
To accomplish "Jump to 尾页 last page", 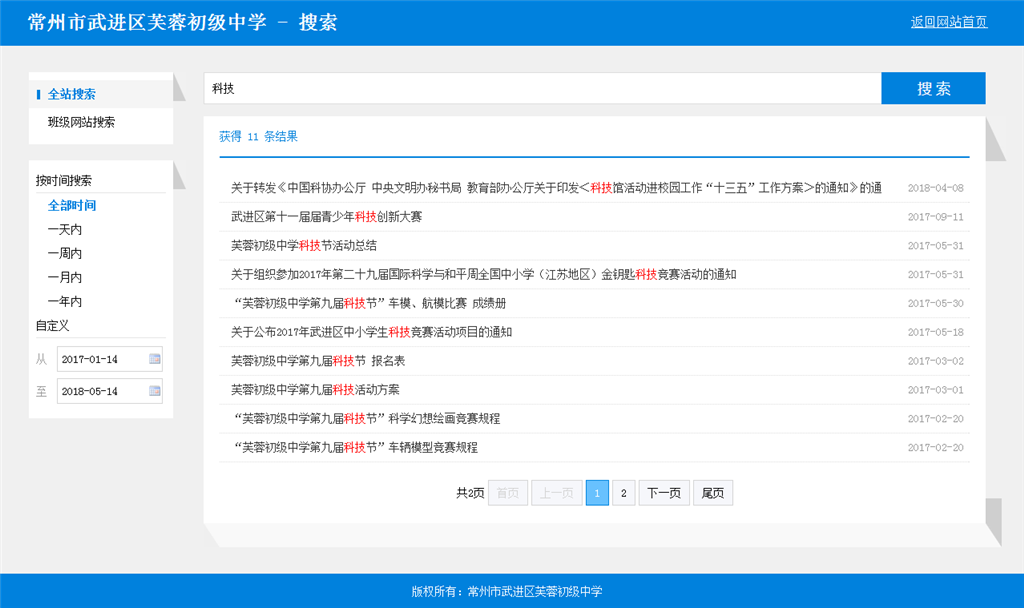I will tap(712, 493).
